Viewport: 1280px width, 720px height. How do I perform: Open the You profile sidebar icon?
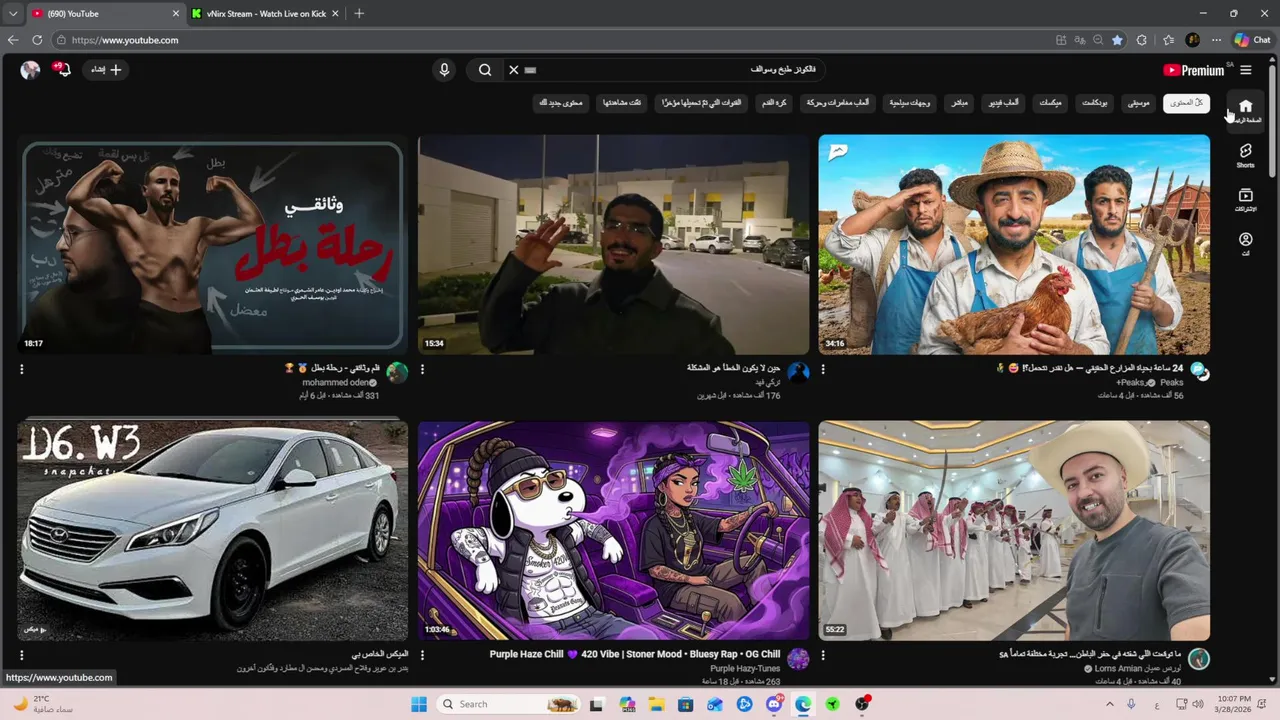1245,244
